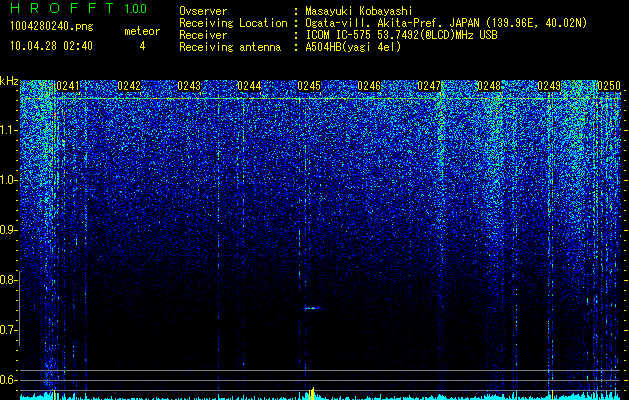Click the 0243 time marker

click(x=189, y=86)
